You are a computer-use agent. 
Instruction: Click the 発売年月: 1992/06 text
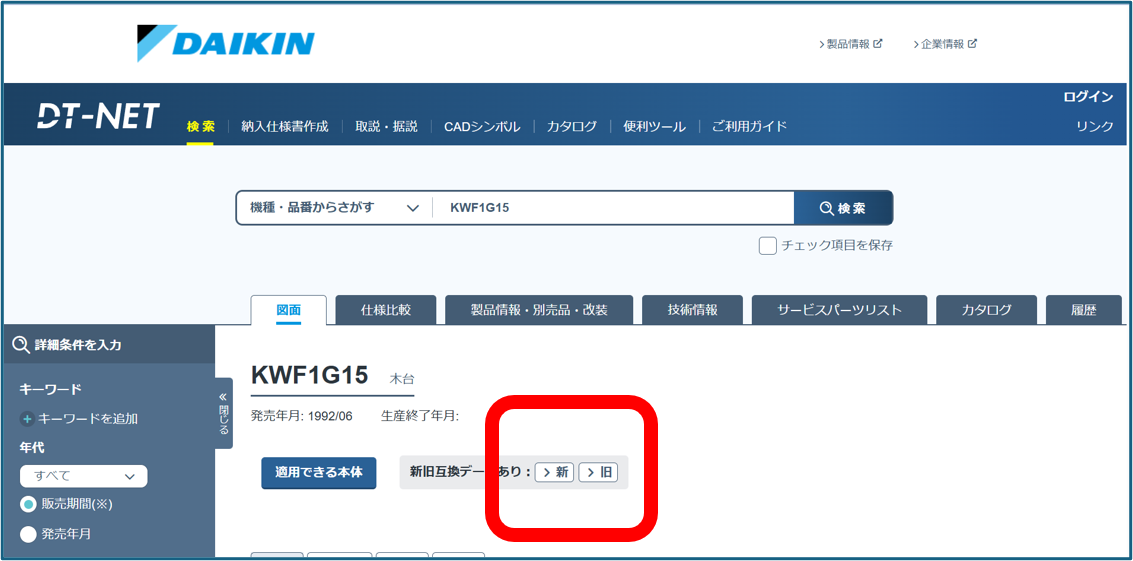pos(301,416)
